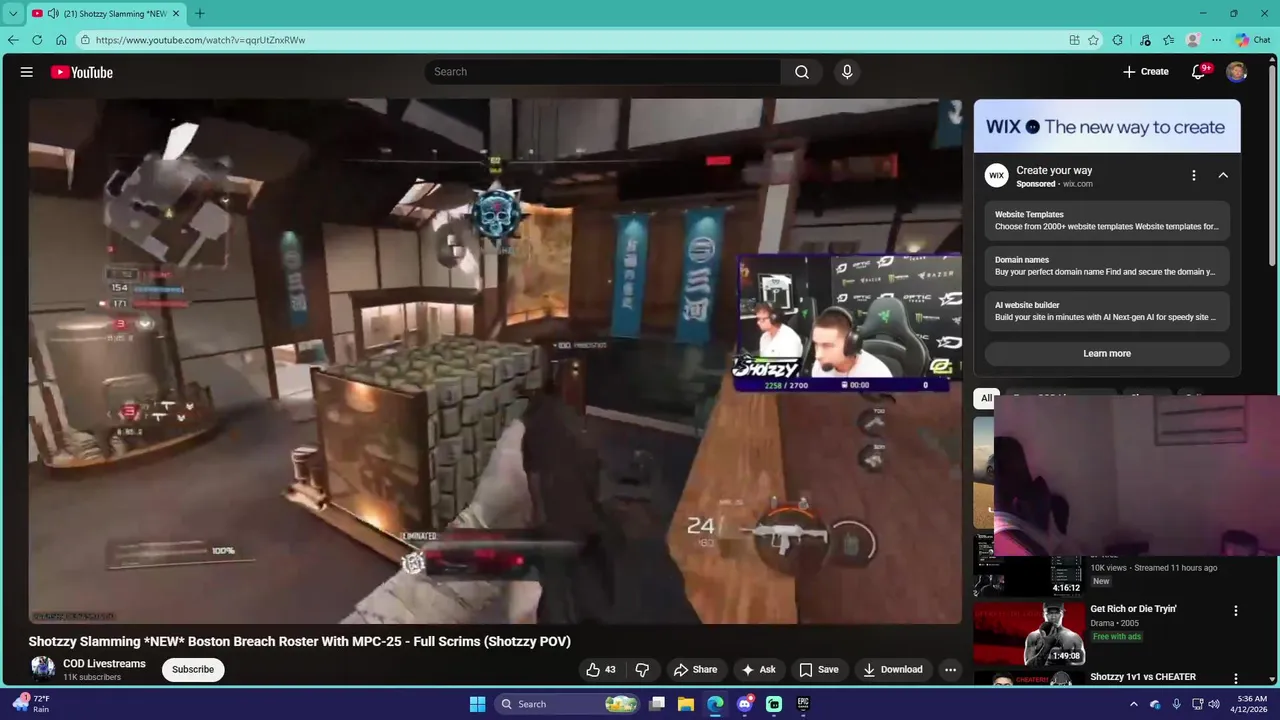Open Copilot Chat in Edge
The height and width of the screenshot is (720, 1280).
1253,40
